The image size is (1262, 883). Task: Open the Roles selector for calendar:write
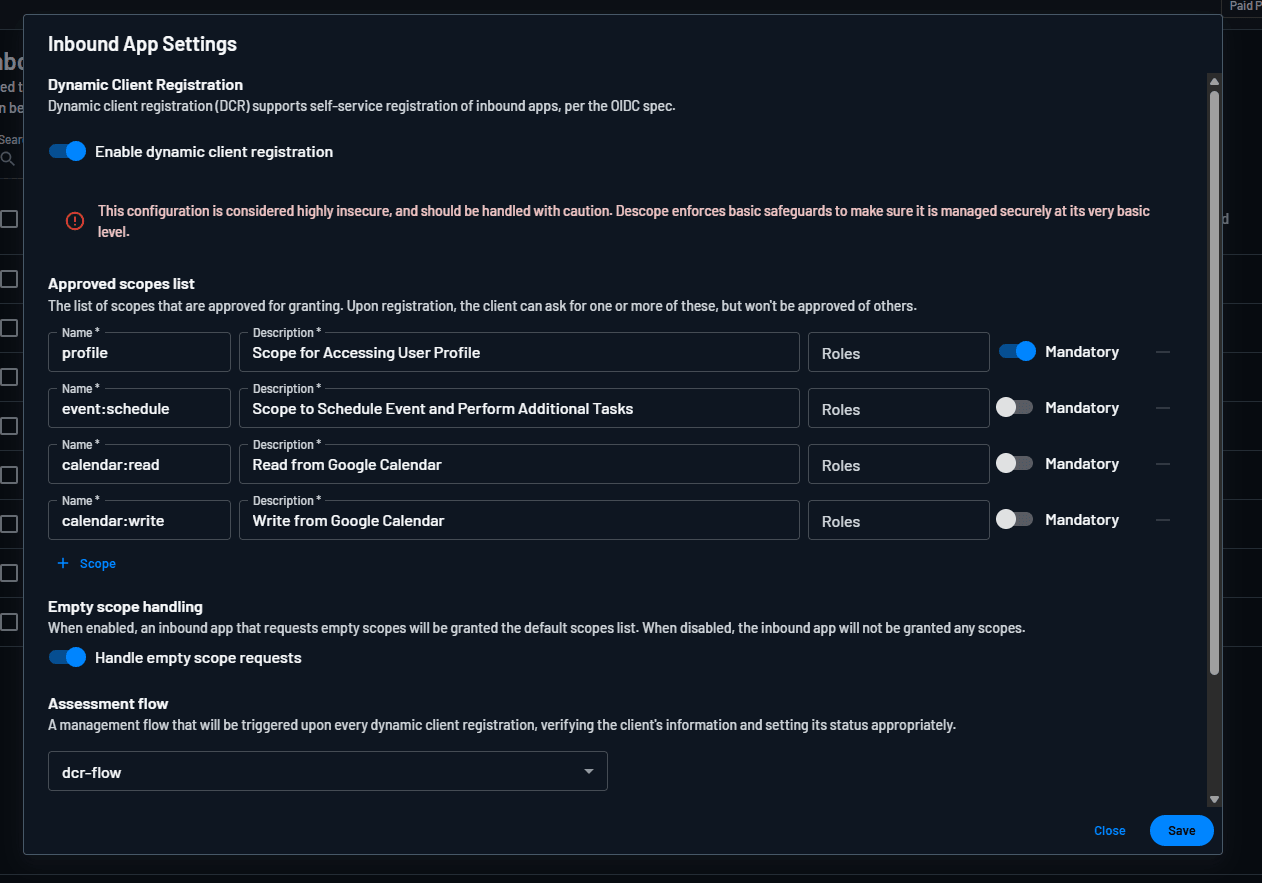click(x=898, y=519)
